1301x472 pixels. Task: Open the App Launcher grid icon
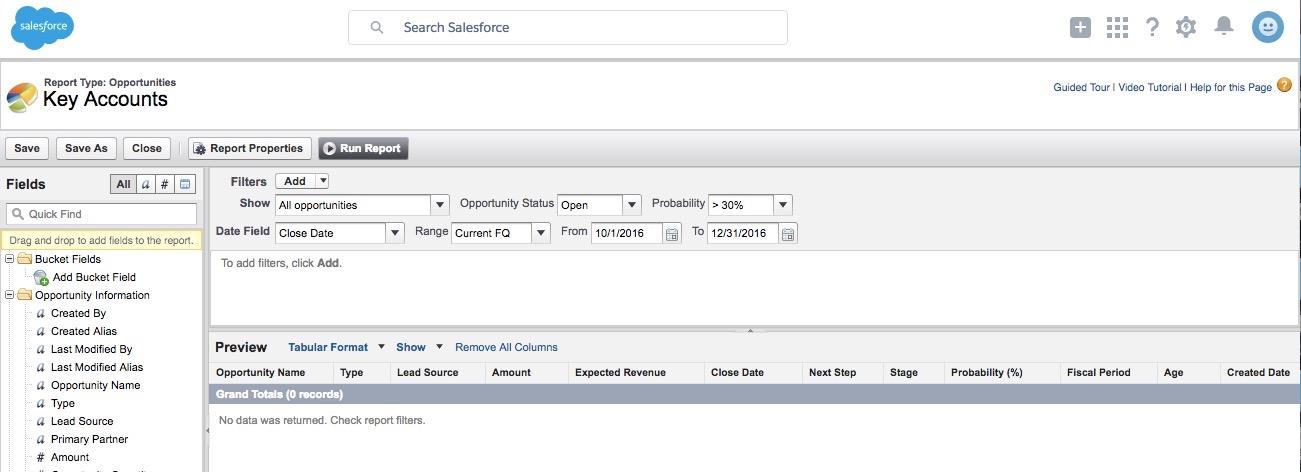coord(1117,28)
